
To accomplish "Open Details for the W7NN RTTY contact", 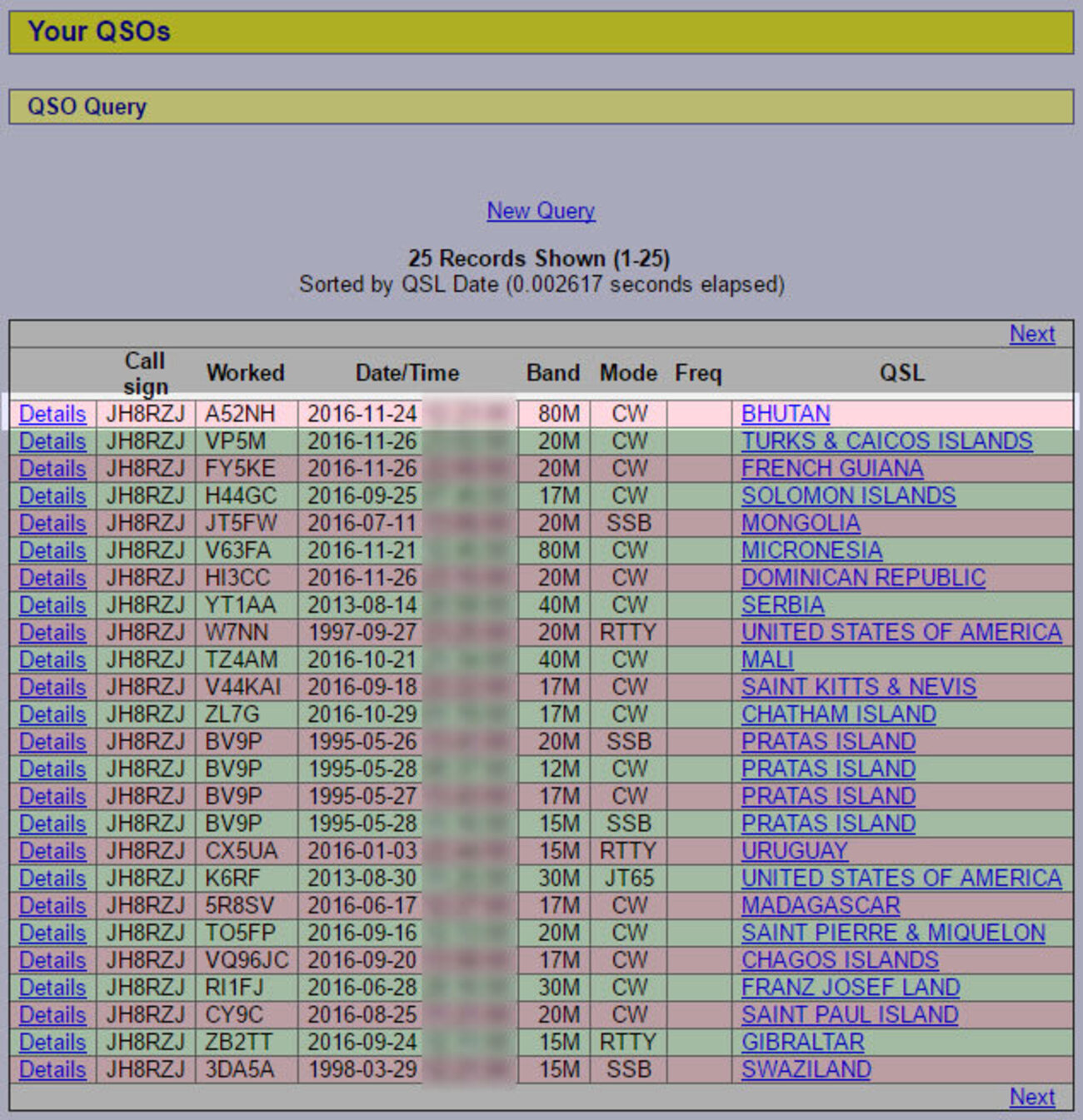I will click(52, 633).
